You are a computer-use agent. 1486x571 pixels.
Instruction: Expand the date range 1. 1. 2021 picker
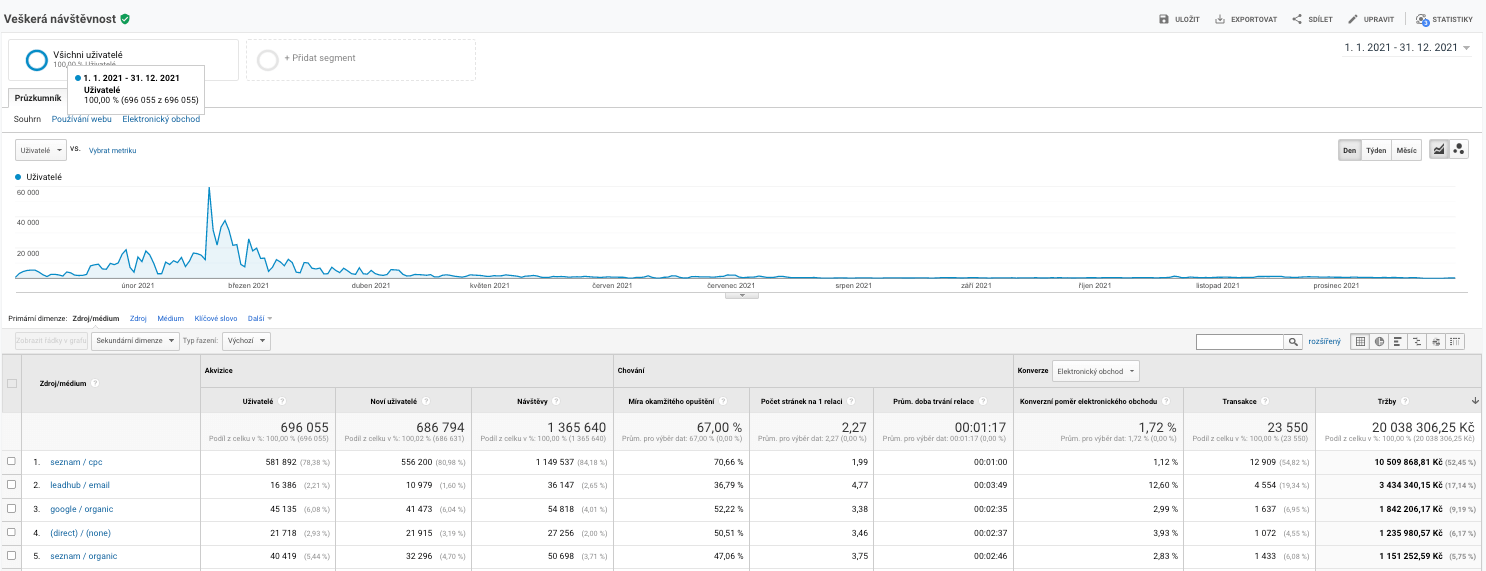click(x=1407, y=48)
